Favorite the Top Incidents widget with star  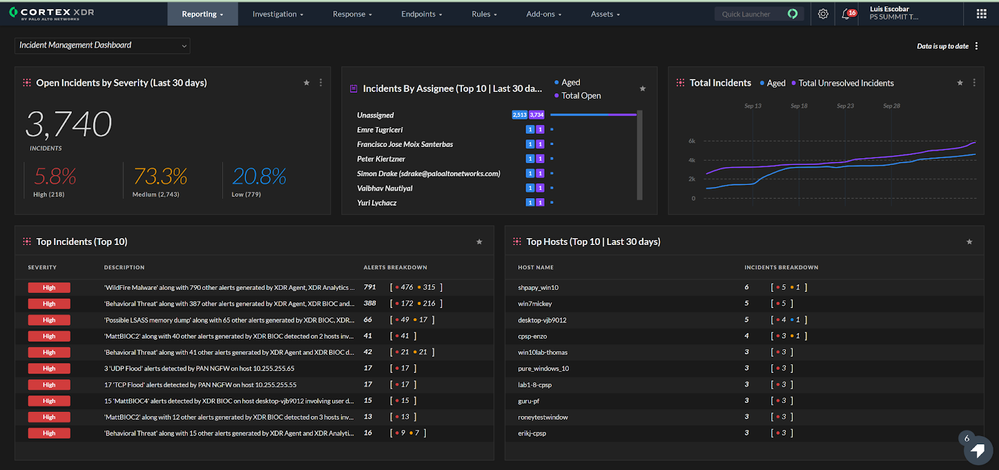click(x=479, y=241)
